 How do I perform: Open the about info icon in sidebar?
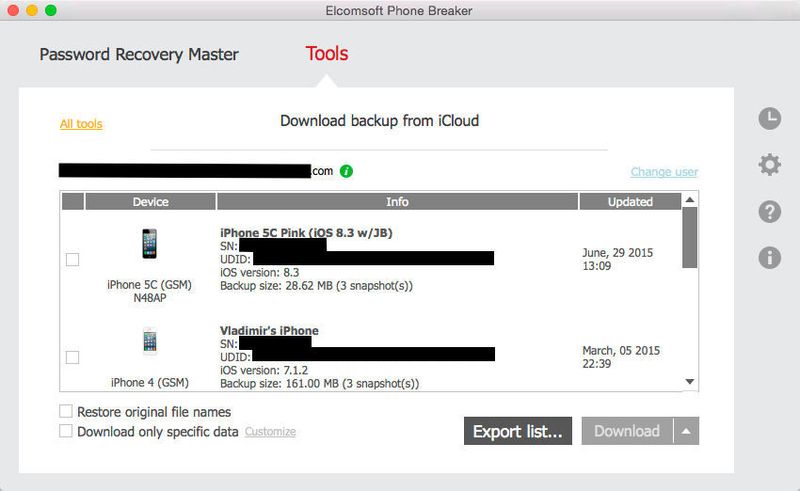tap(769, 257)
